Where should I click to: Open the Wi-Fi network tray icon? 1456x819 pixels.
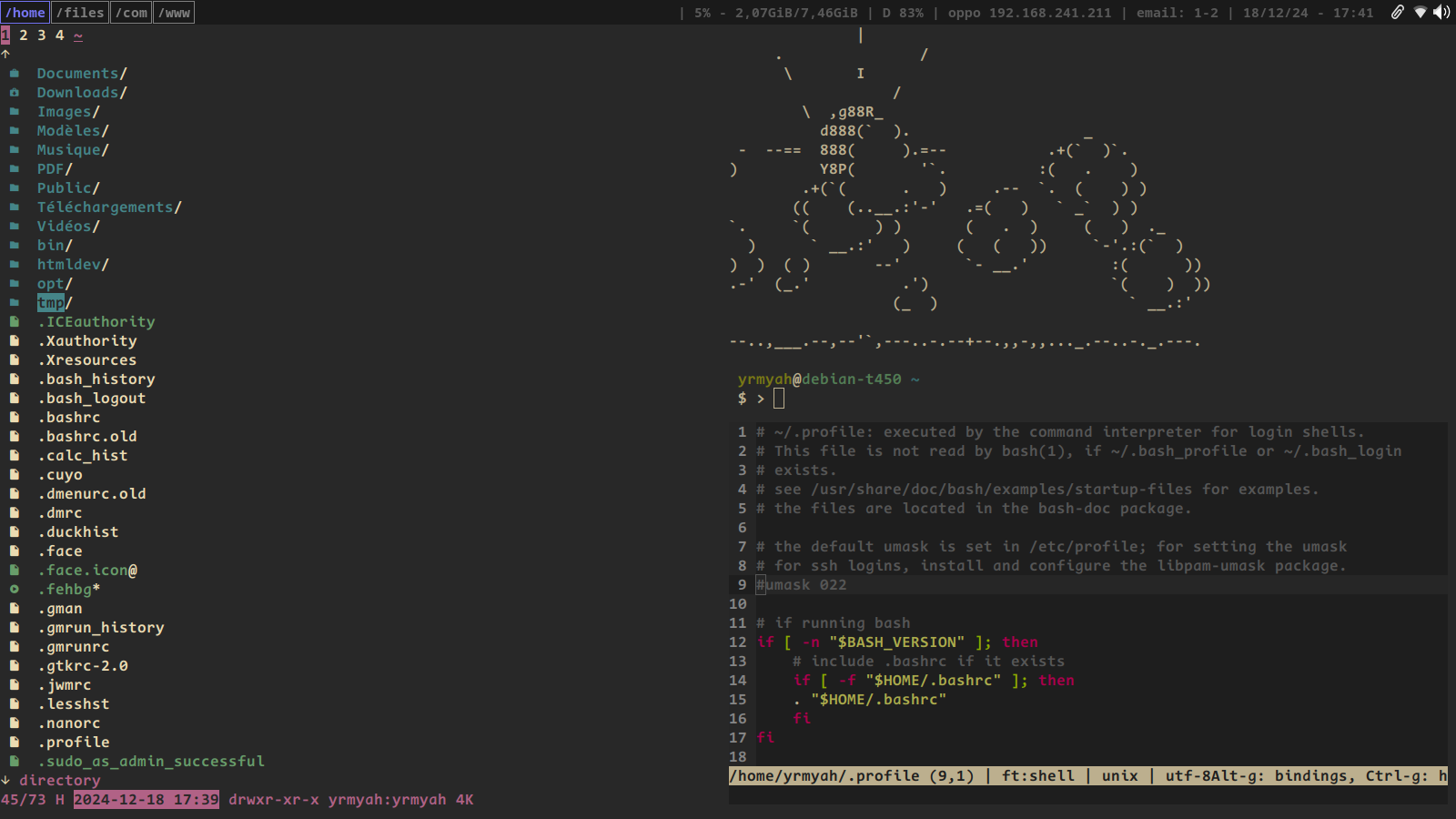(1420, 12)
